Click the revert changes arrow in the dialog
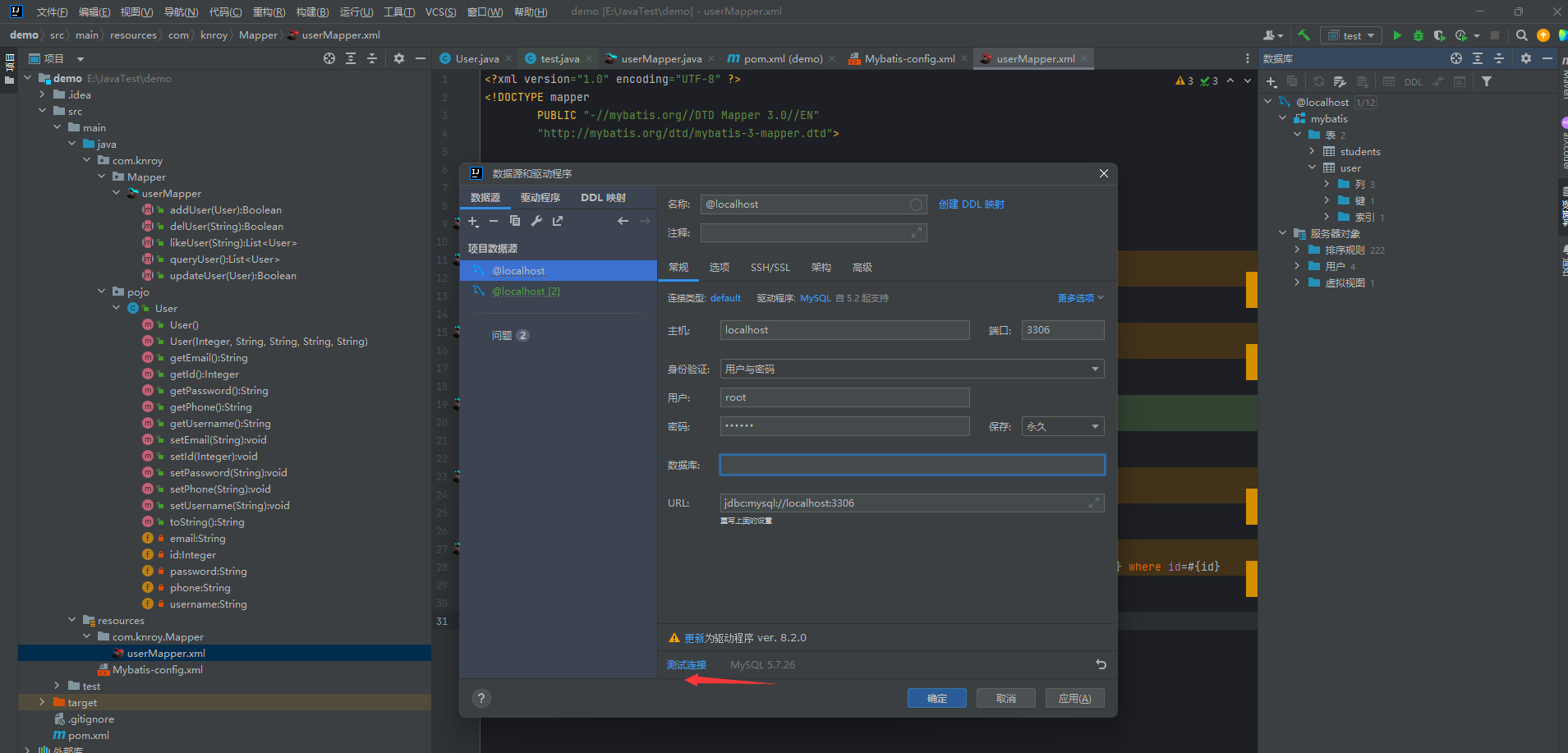 click(x=1101, y=664)
